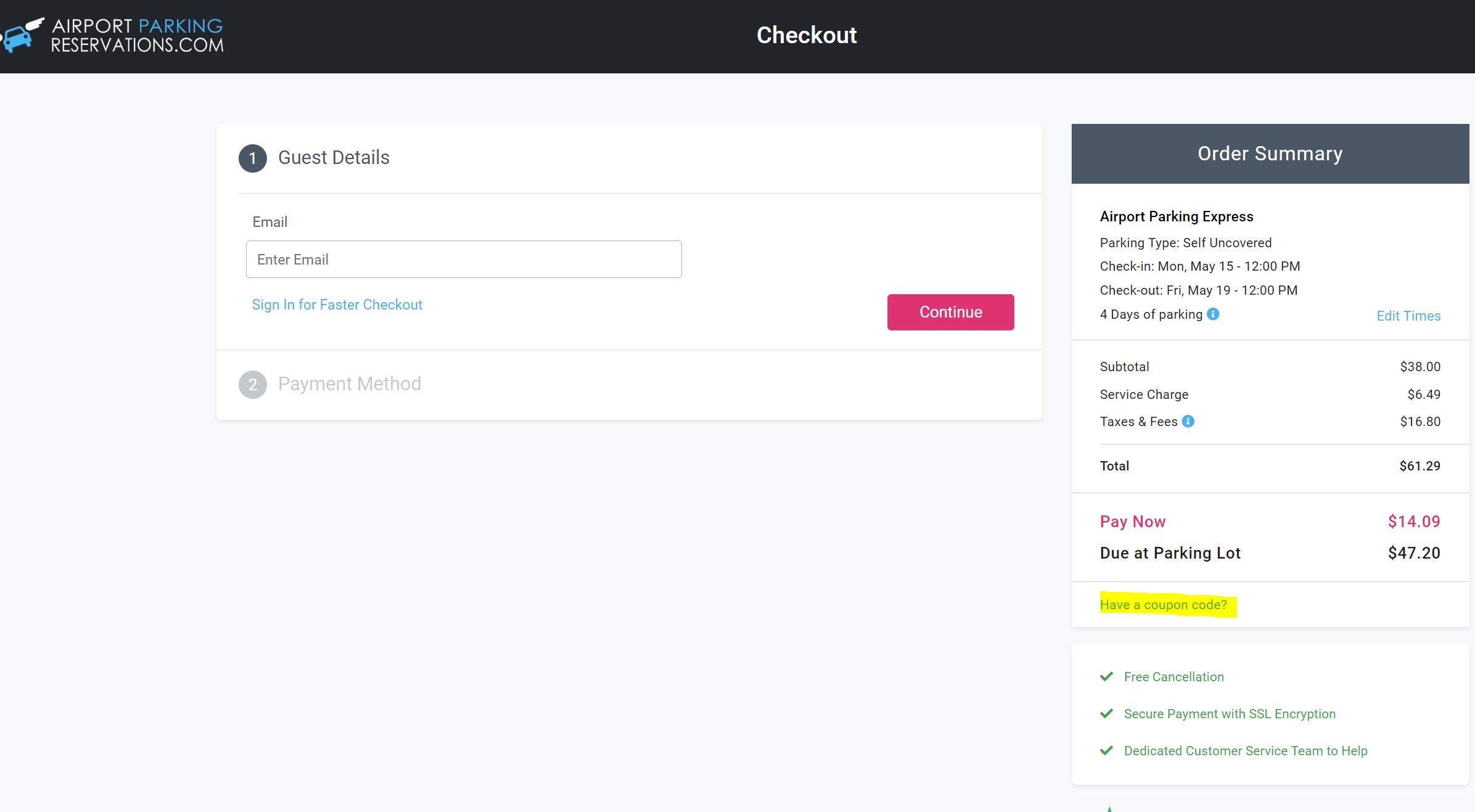This screenshot has width=1475, height=812.
Task: Click info icon beside Taxes & Fees
Action: coord(1188,421)
